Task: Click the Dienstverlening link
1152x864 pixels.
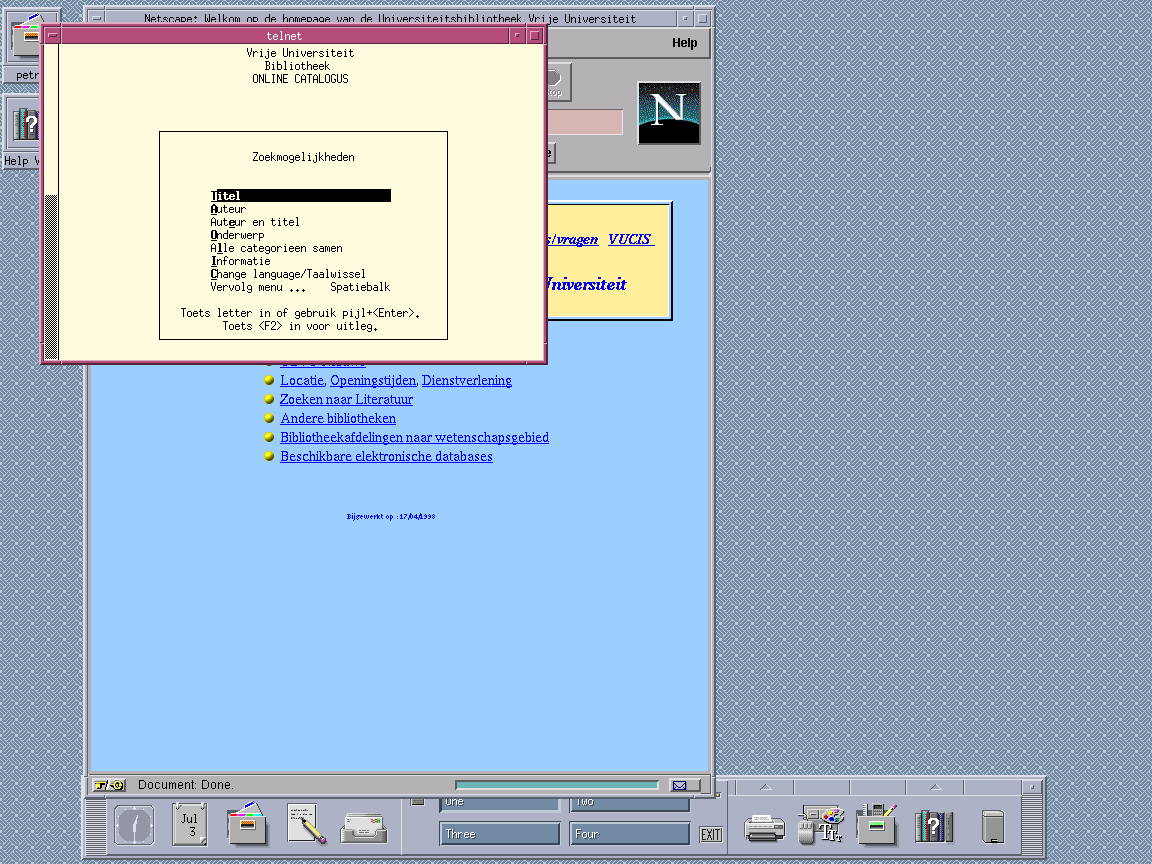Action: tap(467, 381)
